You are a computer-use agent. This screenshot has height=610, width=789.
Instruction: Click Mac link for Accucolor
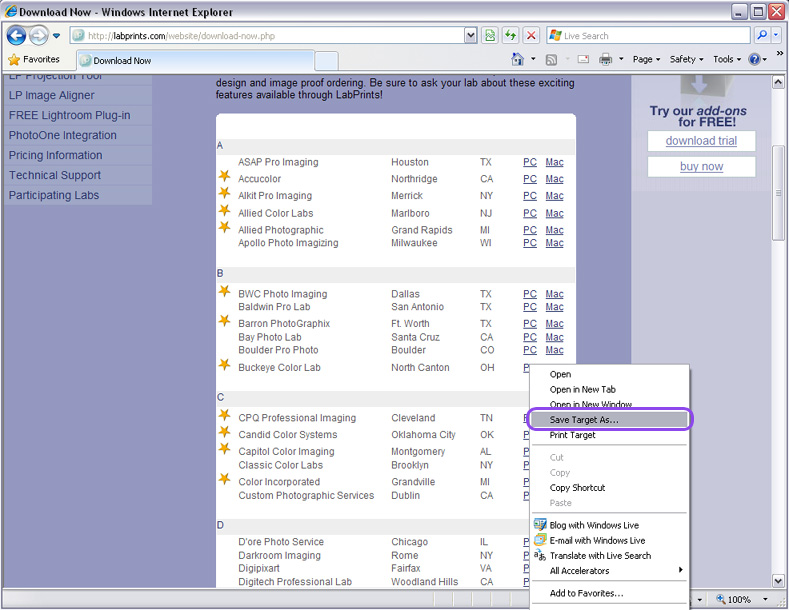point(554,179)
